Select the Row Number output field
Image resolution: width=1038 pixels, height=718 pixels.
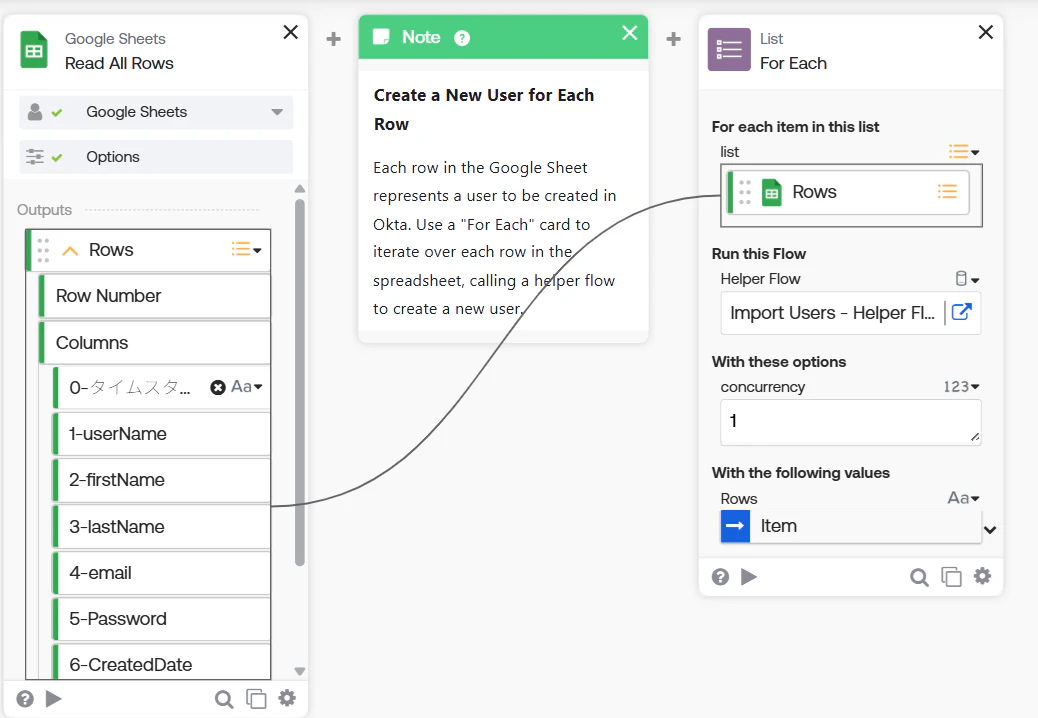[x=155, y=296]
